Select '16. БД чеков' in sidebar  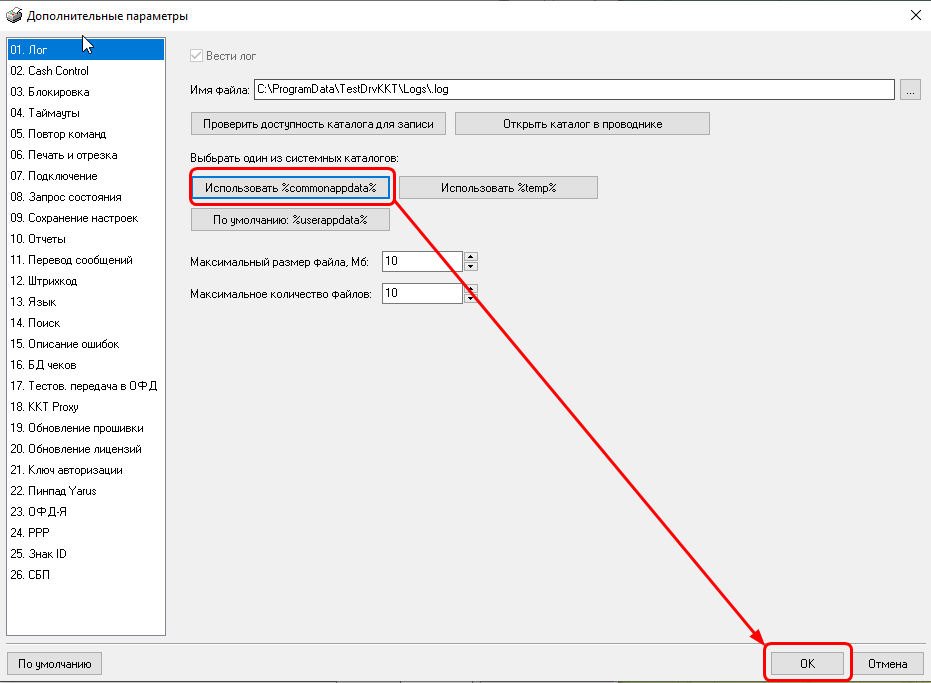[43, 365]
